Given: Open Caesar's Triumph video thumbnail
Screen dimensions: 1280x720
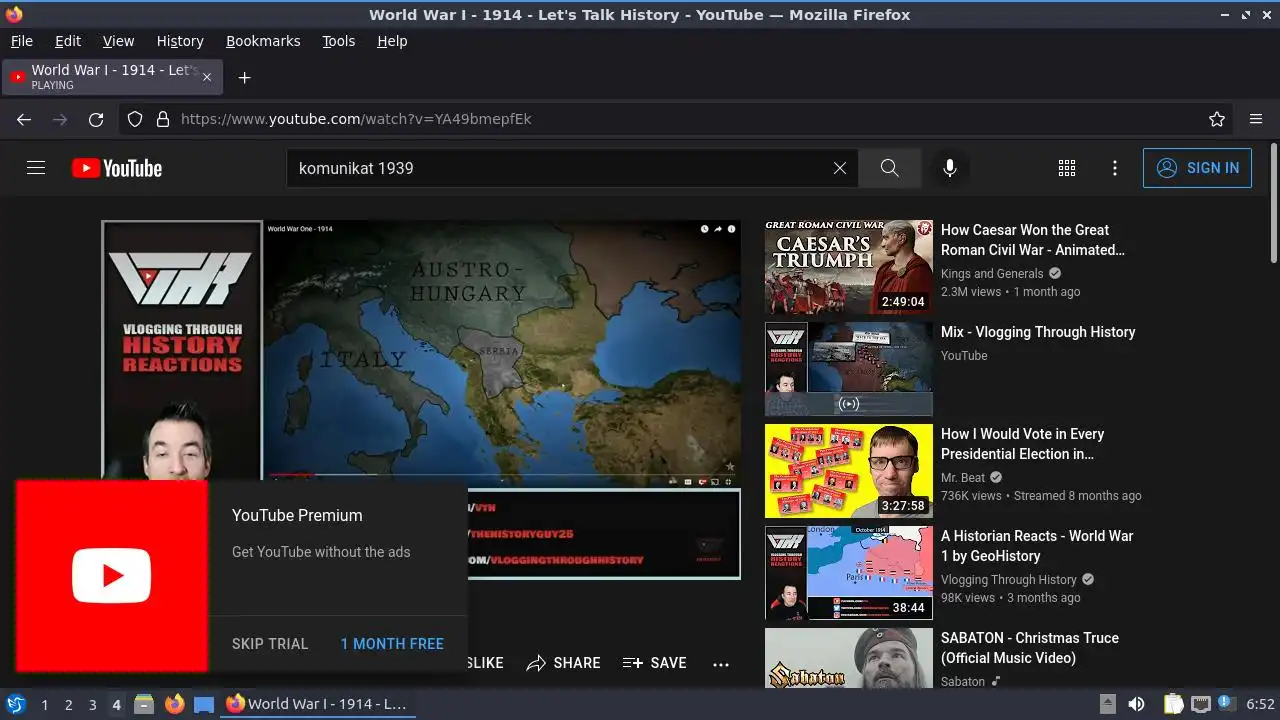Looking at the screenshot, I should (849, 268).
